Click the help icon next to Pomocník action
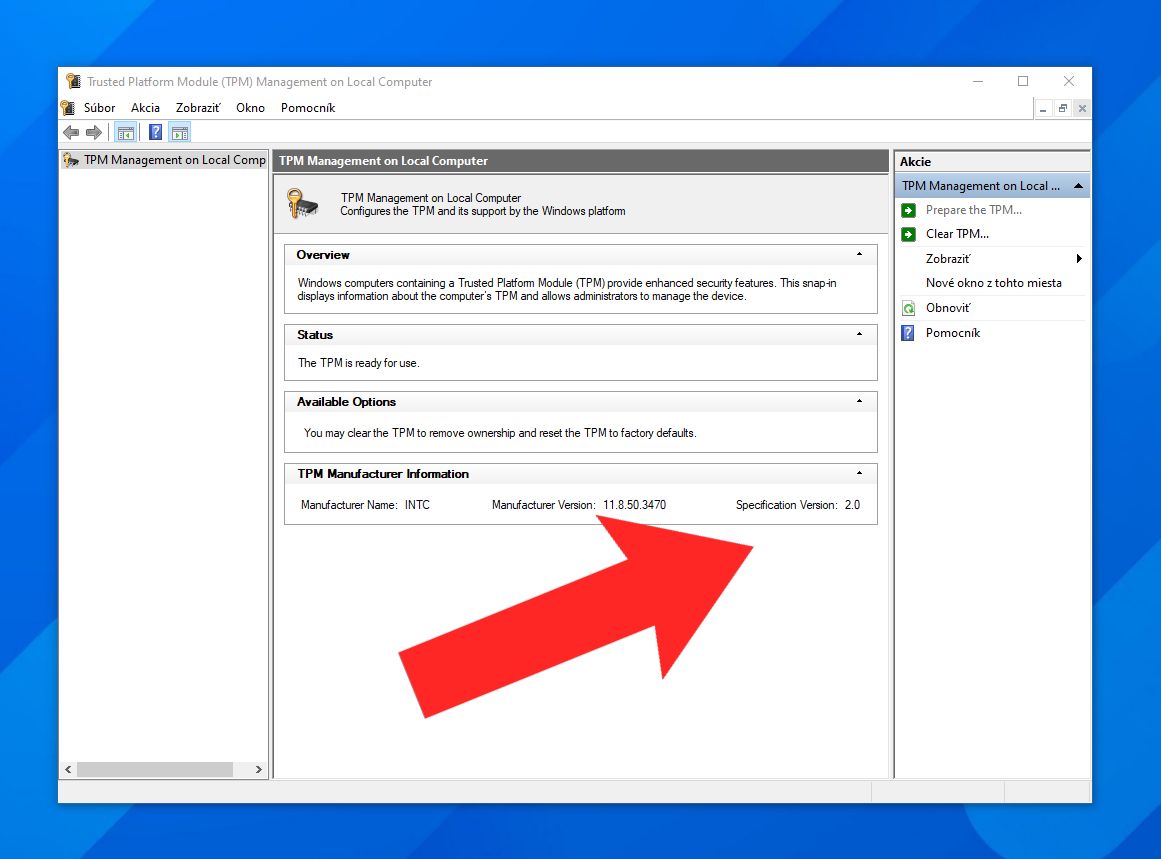This screenshot has width=1161, height=859. click(x=909, y=333)
